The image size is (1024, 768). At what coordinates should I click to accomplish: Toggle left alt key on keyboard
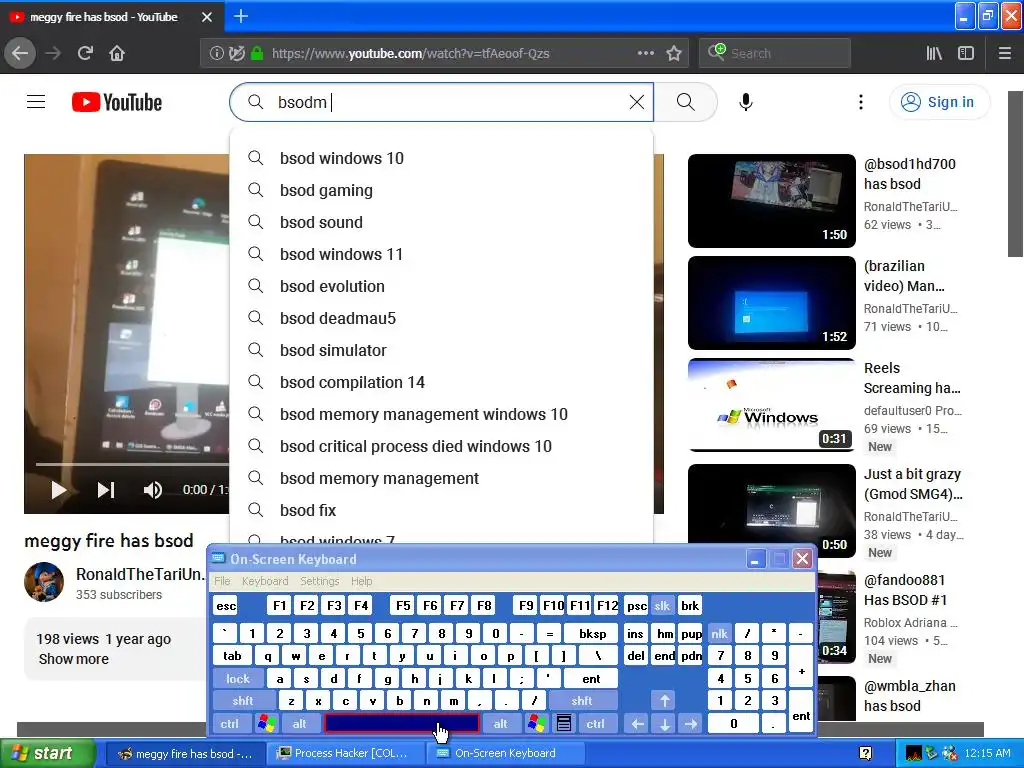(x=300, y=724)
